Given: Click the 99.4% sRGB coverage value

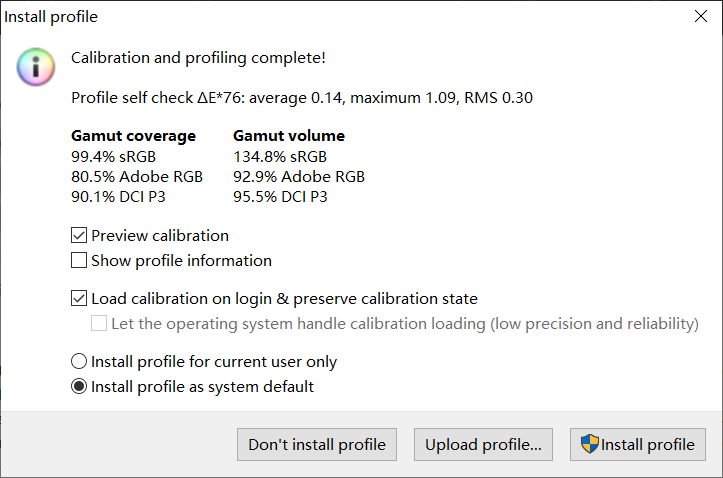Looking at the screenshot, I should coord(113,156).
